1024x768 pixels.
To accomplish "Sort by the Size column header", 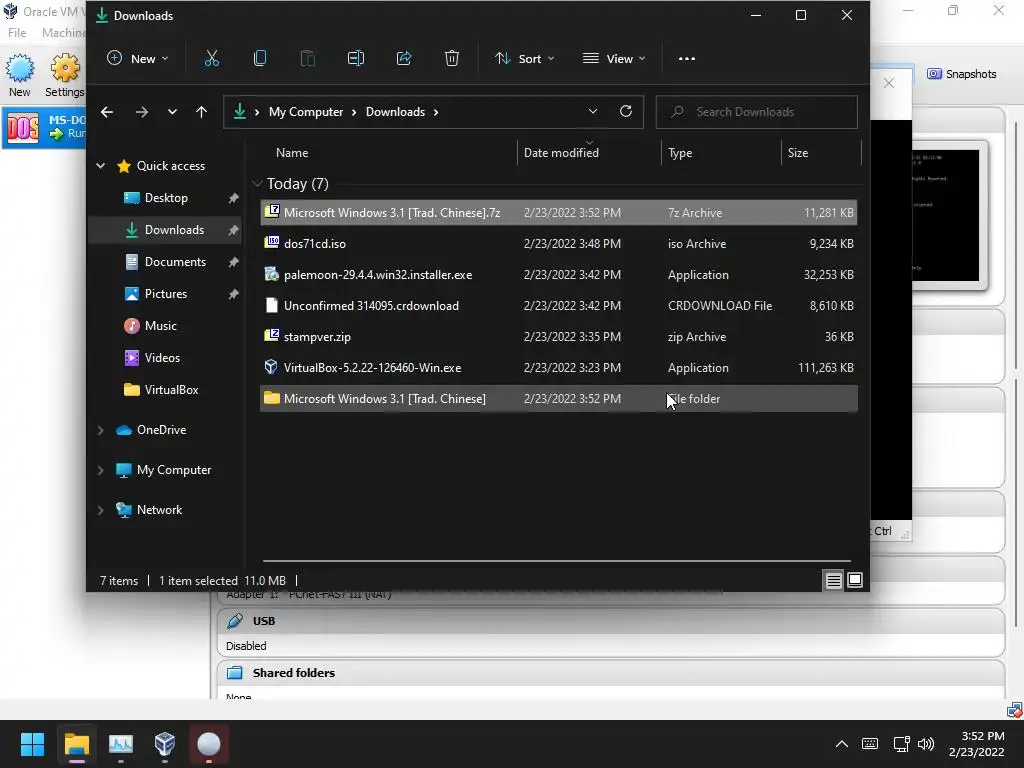I will coord(798,153).
